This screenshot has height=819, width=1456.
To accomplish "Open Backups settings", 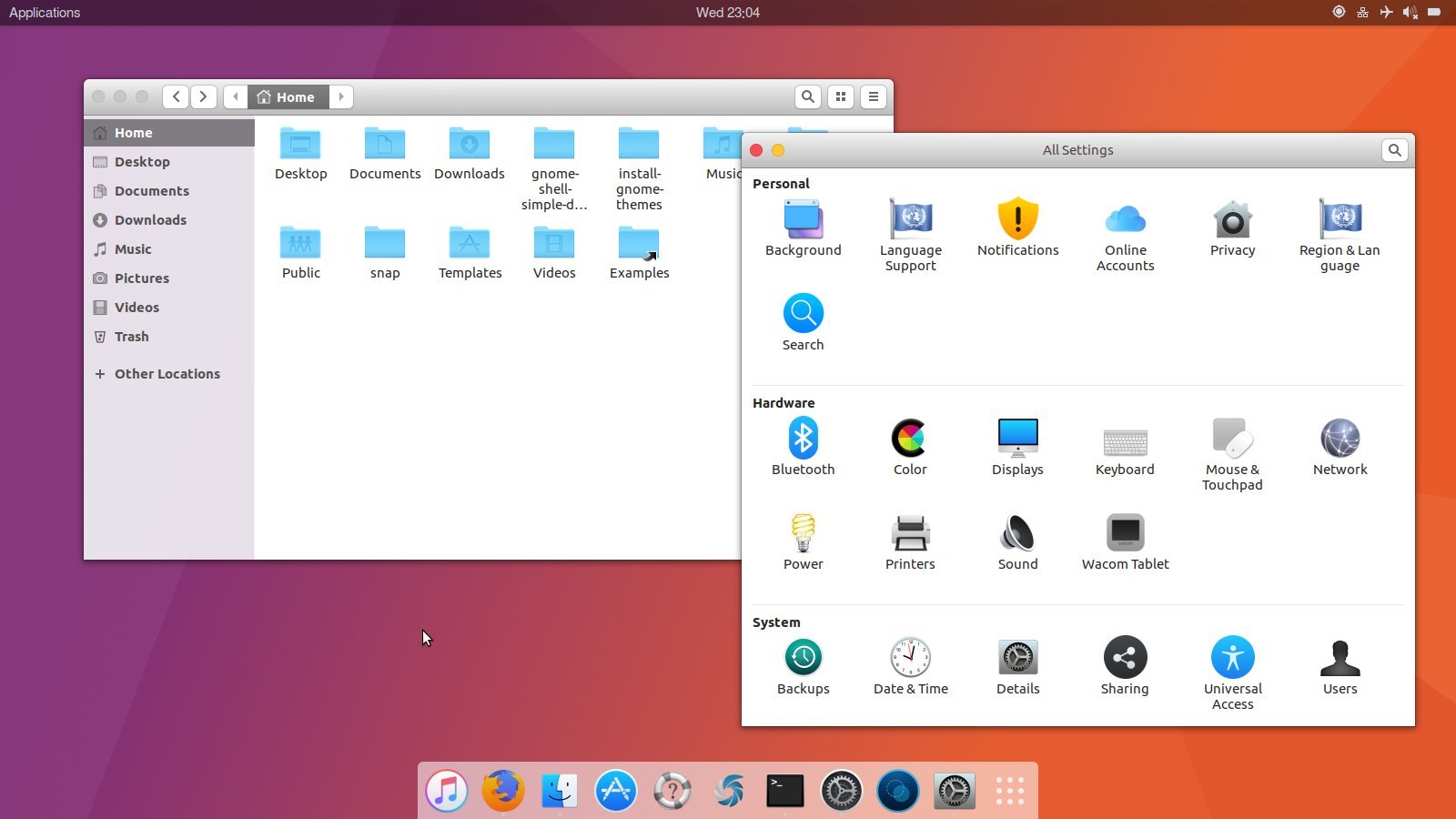I will pos(803,659).
